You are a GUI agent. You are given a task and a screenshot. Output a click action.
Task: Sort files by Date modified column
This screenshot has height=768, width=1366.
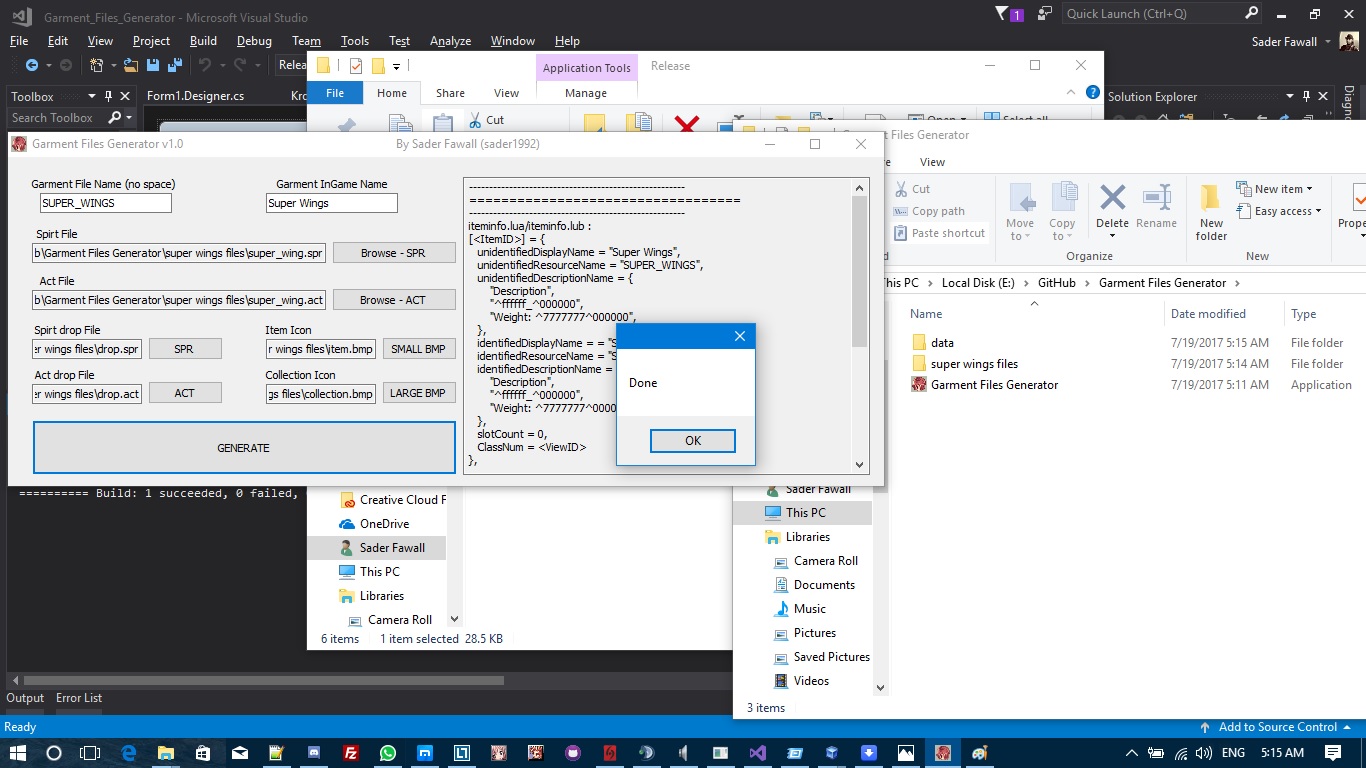[x=1208, y=313]
